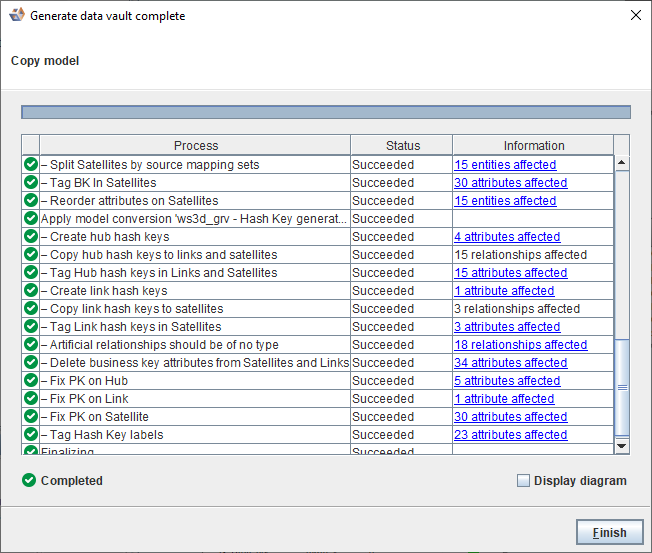Open the '18 relationships affected' link

point(520,345)
